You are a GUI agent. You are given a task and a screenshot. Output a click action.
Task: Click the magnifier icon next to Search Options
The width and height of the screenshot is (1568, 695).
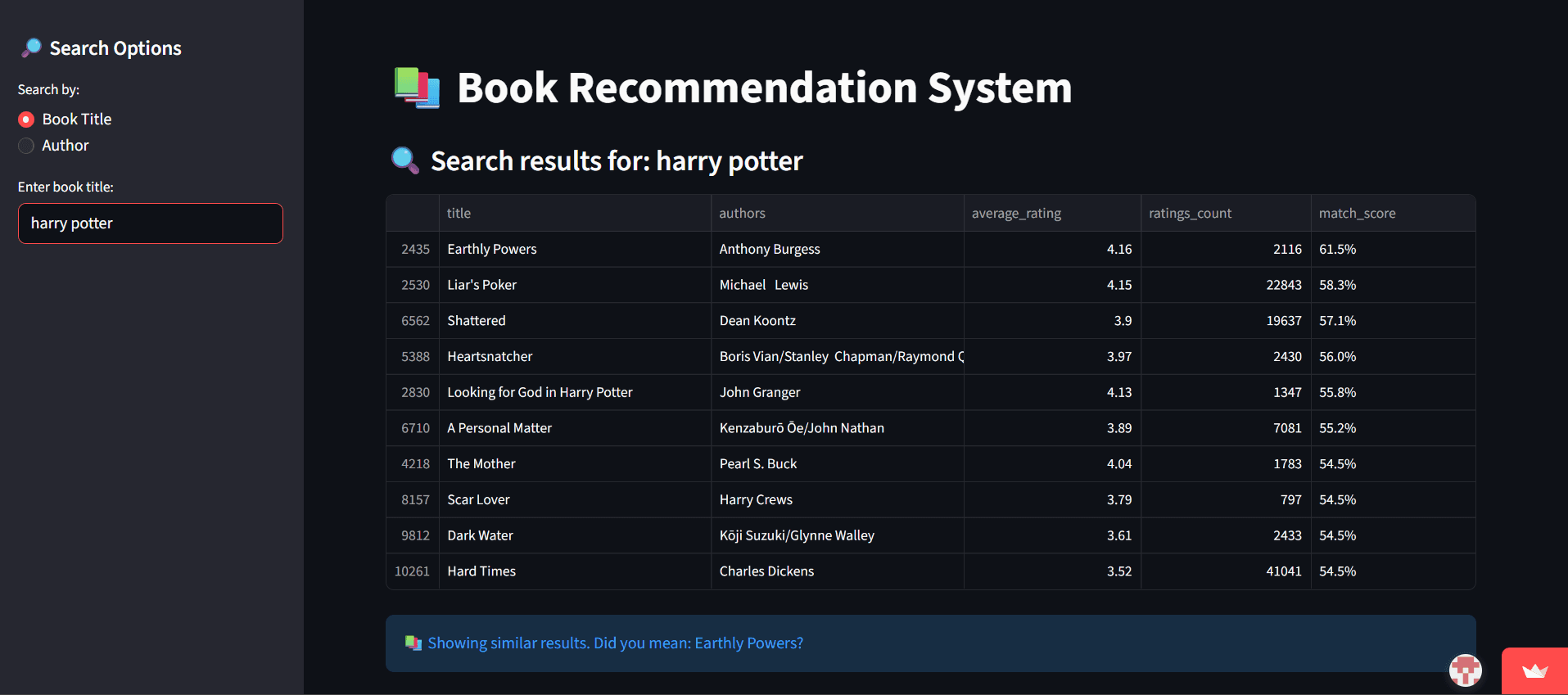31,48
